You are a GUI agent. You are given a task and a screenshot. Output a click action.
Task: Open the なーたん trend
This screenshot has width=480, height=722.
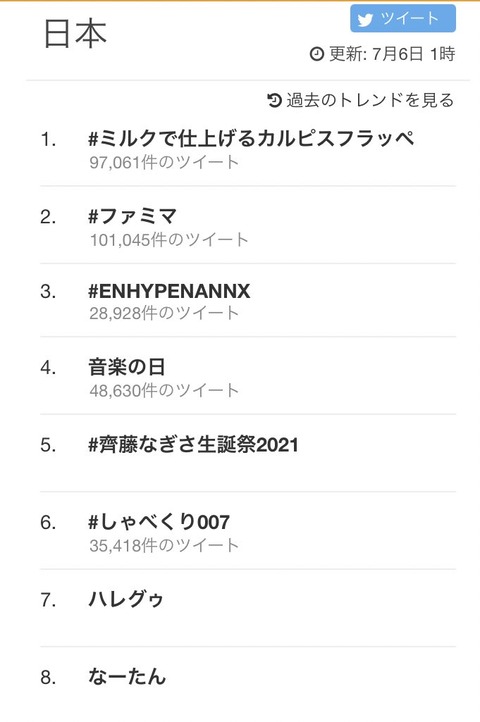point(127,676)
